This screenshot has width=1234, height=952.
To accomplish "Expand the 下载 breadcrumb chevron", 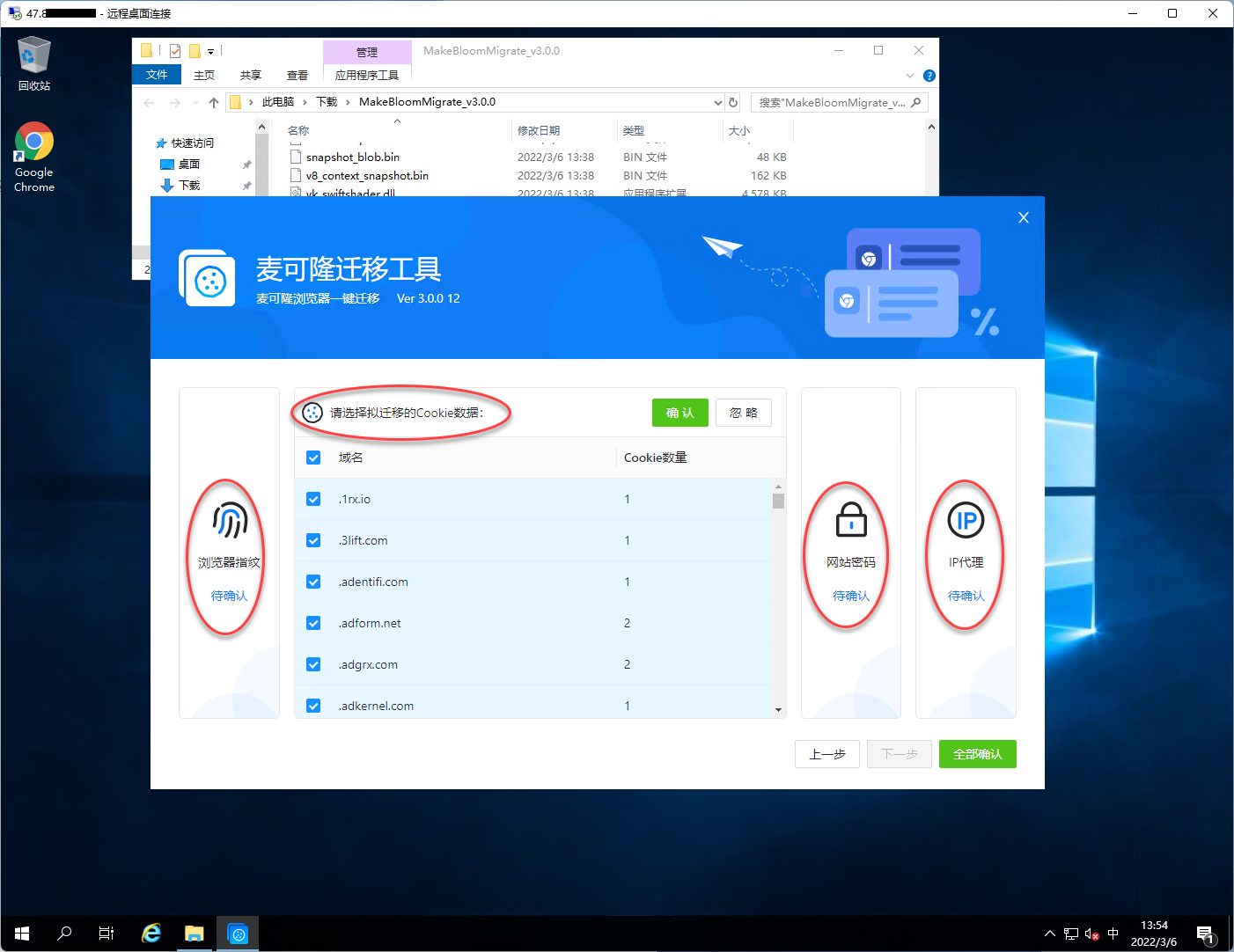I will pos(348,102).
